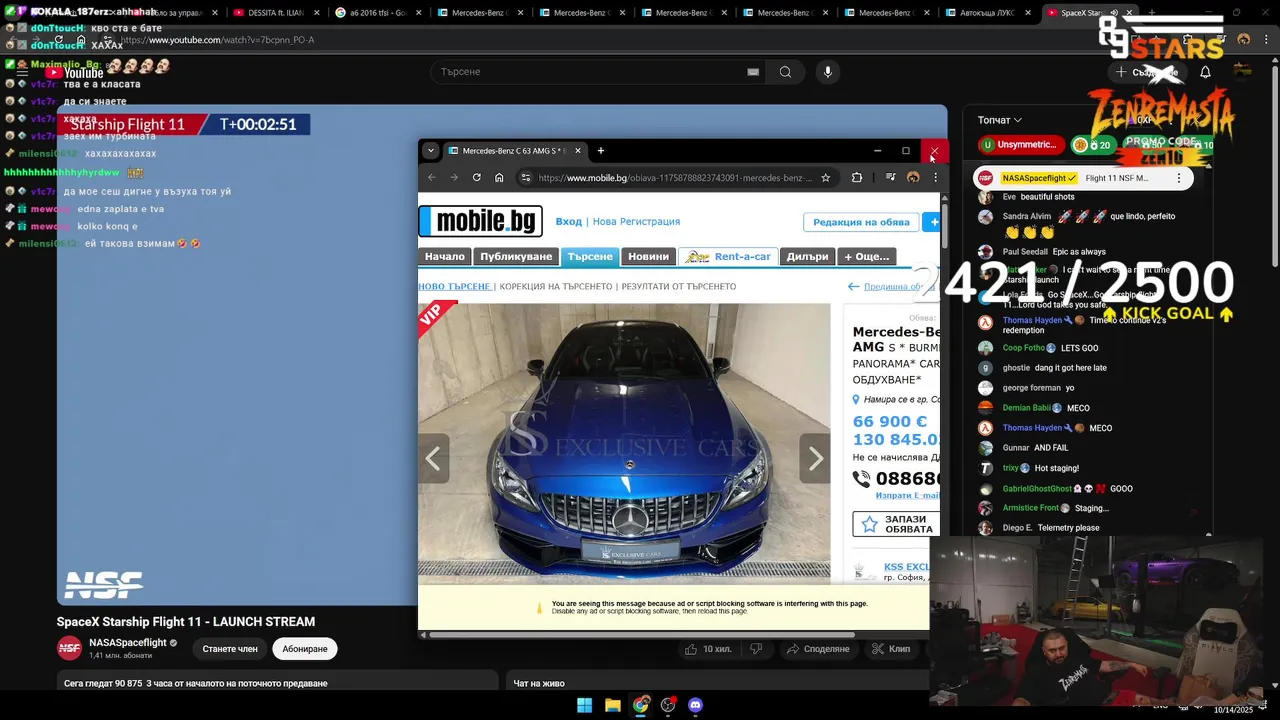
Task: Click the Абониране subscribe button
Action: (305, 649)
